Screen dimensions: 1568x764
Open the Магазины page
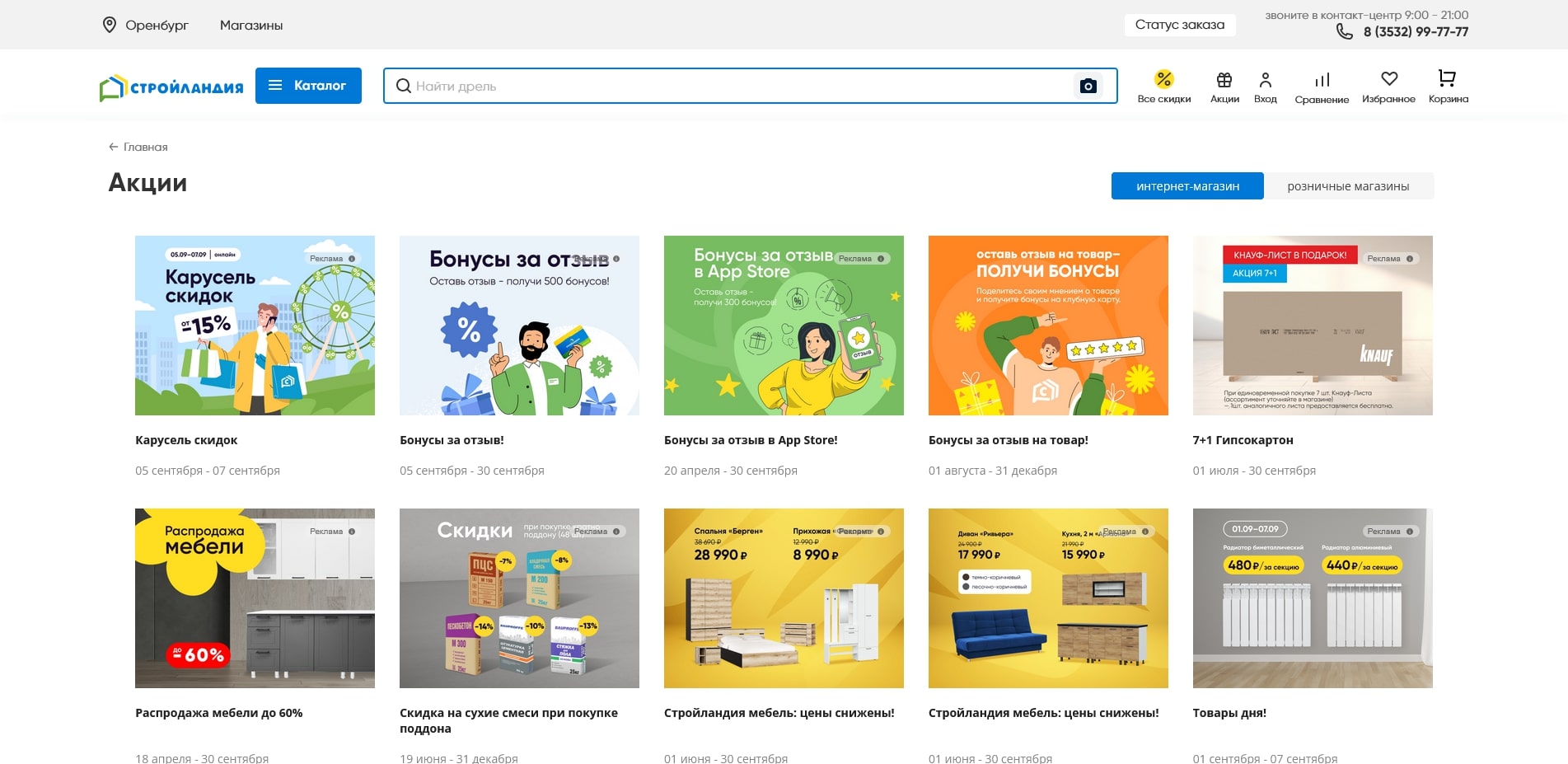pos(250,26)
